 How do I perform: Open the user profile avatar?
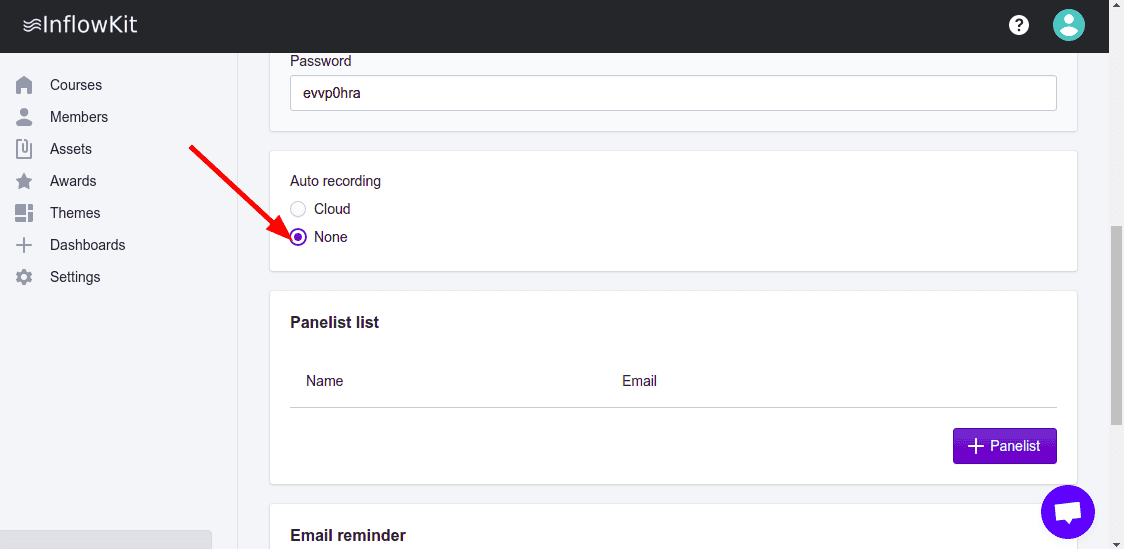(x=1069, y=25)
